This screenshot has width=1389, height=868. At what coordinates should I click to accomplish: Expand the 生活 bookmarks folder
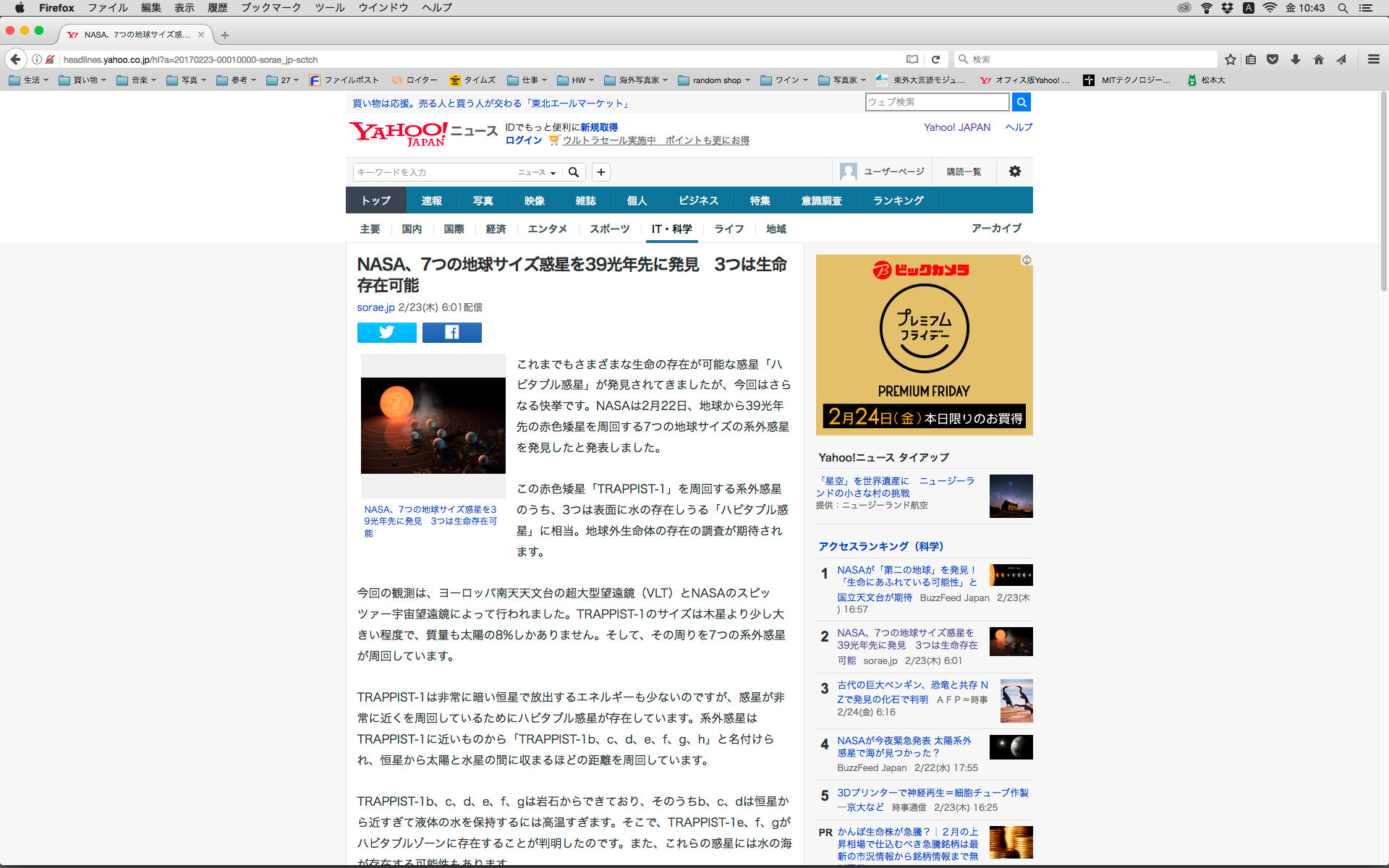[28, 80]
